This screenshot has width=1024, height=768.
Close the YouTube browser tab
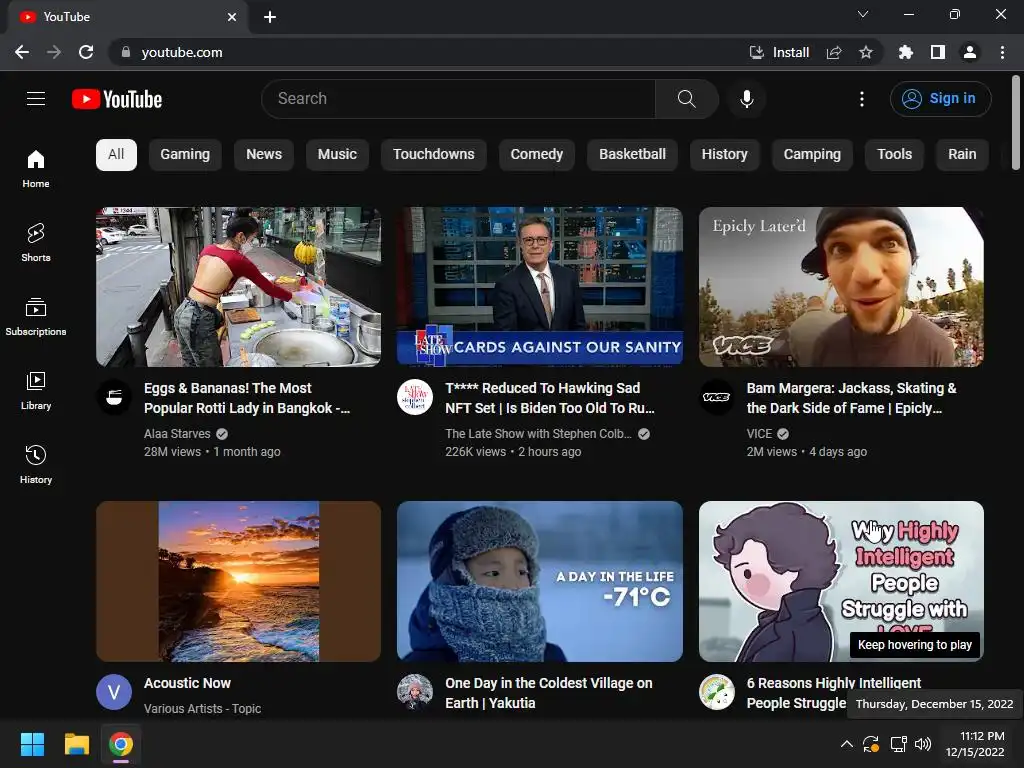coord(232,17)
